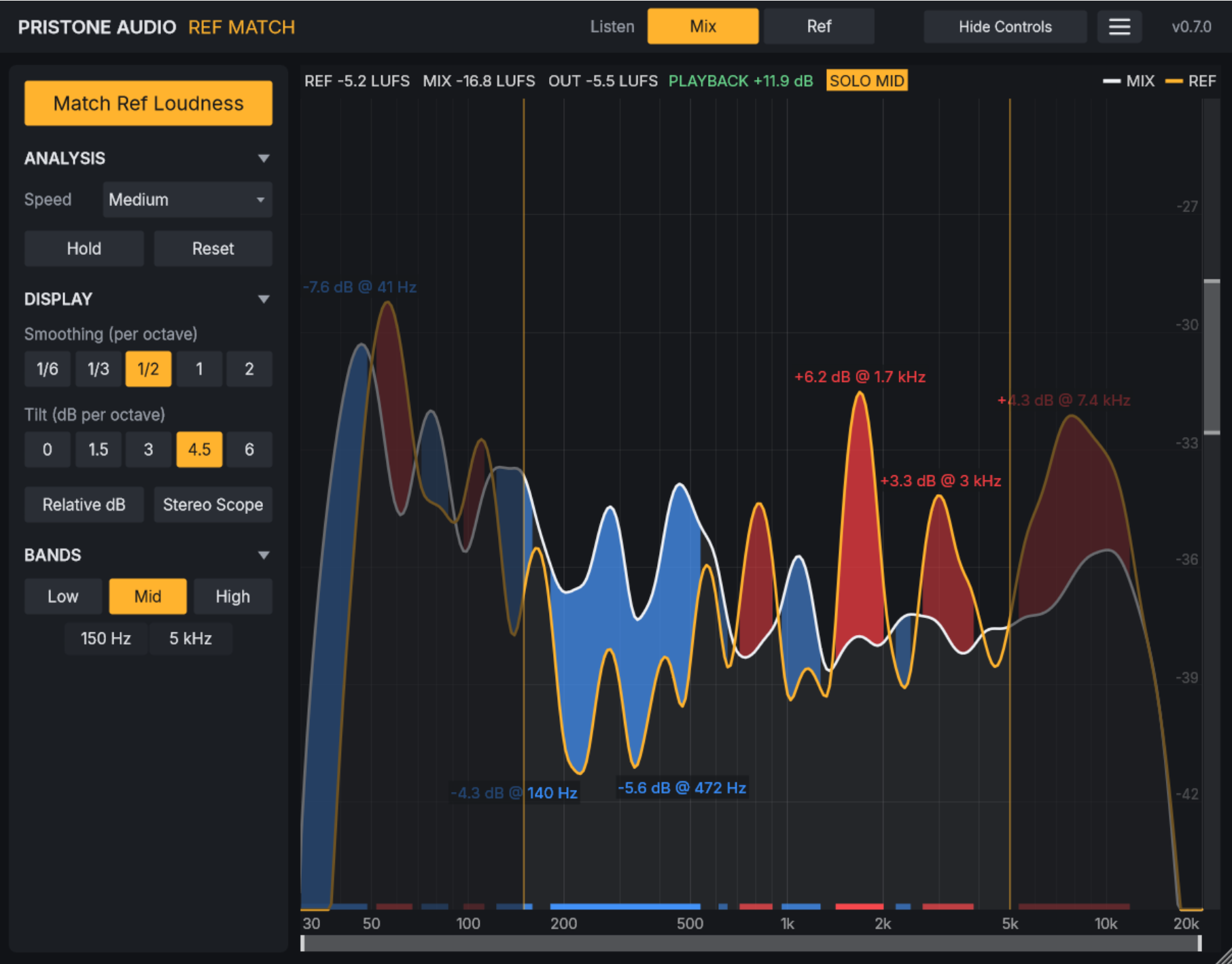Click the 150 Hz crossover field
The width and height of the screenshot is (1232, 964).
coord(106,638)
